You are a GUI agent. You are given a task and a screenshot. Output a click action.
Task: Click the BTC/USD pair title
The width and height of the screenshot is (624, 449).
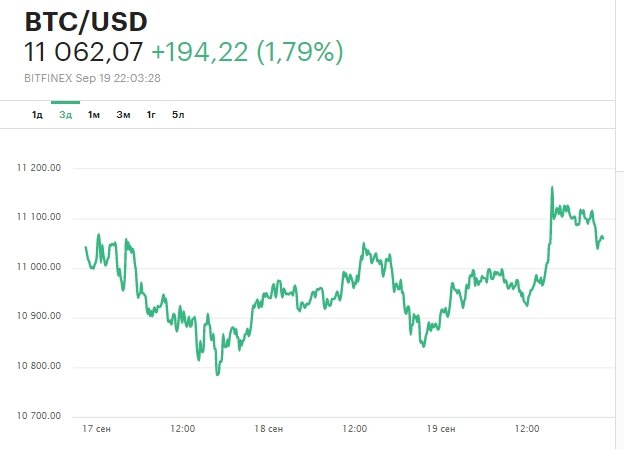click(87, 23)
